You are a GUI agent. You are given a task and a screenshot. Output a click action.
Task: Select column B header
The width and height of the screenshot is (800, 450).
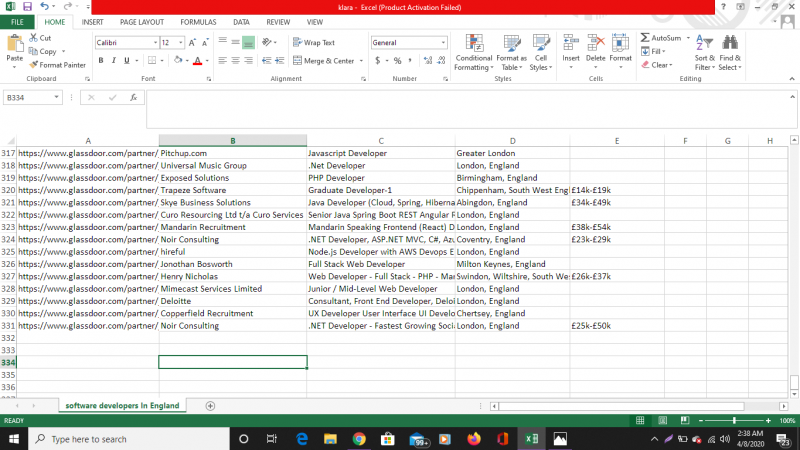pos(233,141)
